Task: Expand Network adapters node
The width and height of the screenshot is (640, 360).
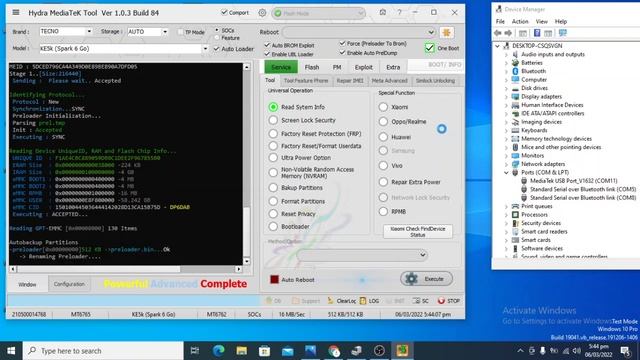Action: click(506, 164)
